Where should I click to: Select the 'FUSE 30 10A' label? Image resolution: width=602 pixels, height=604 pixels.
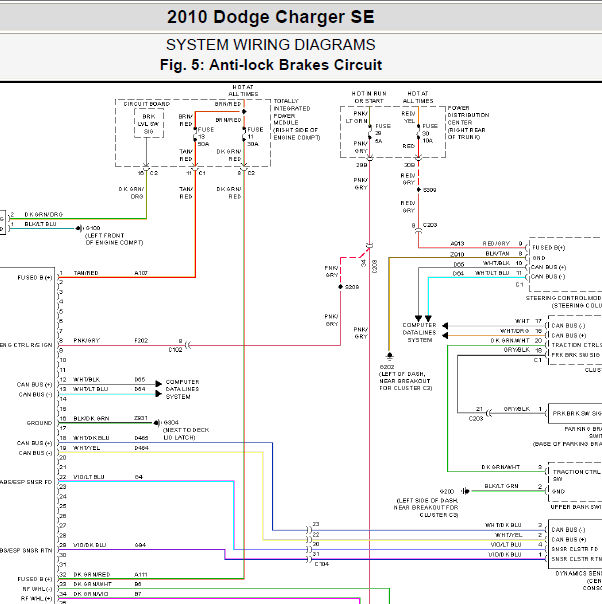(430, 133)
